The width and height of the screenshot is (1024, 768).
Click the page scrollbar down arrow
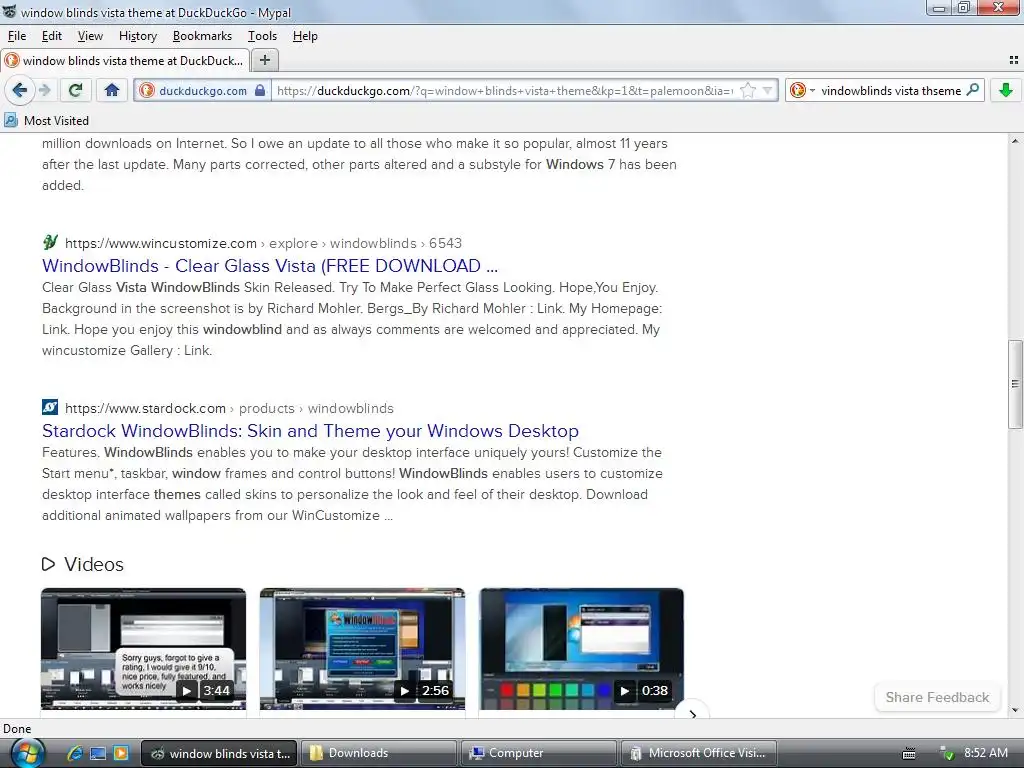pos(1015,710)
